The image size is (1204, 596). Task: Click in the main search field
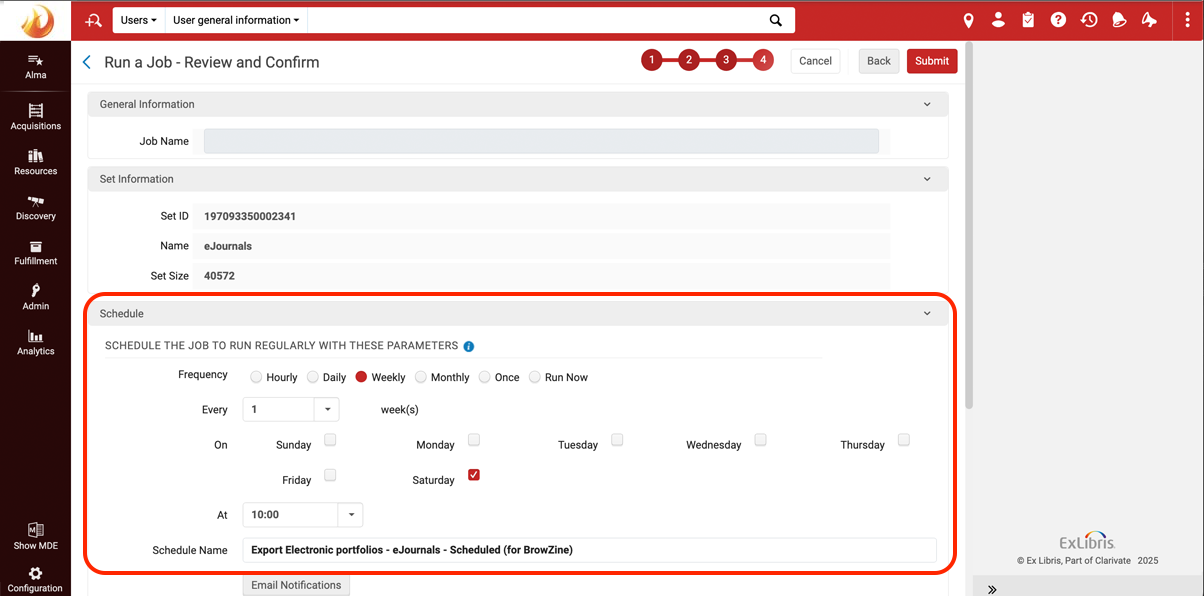535,20
